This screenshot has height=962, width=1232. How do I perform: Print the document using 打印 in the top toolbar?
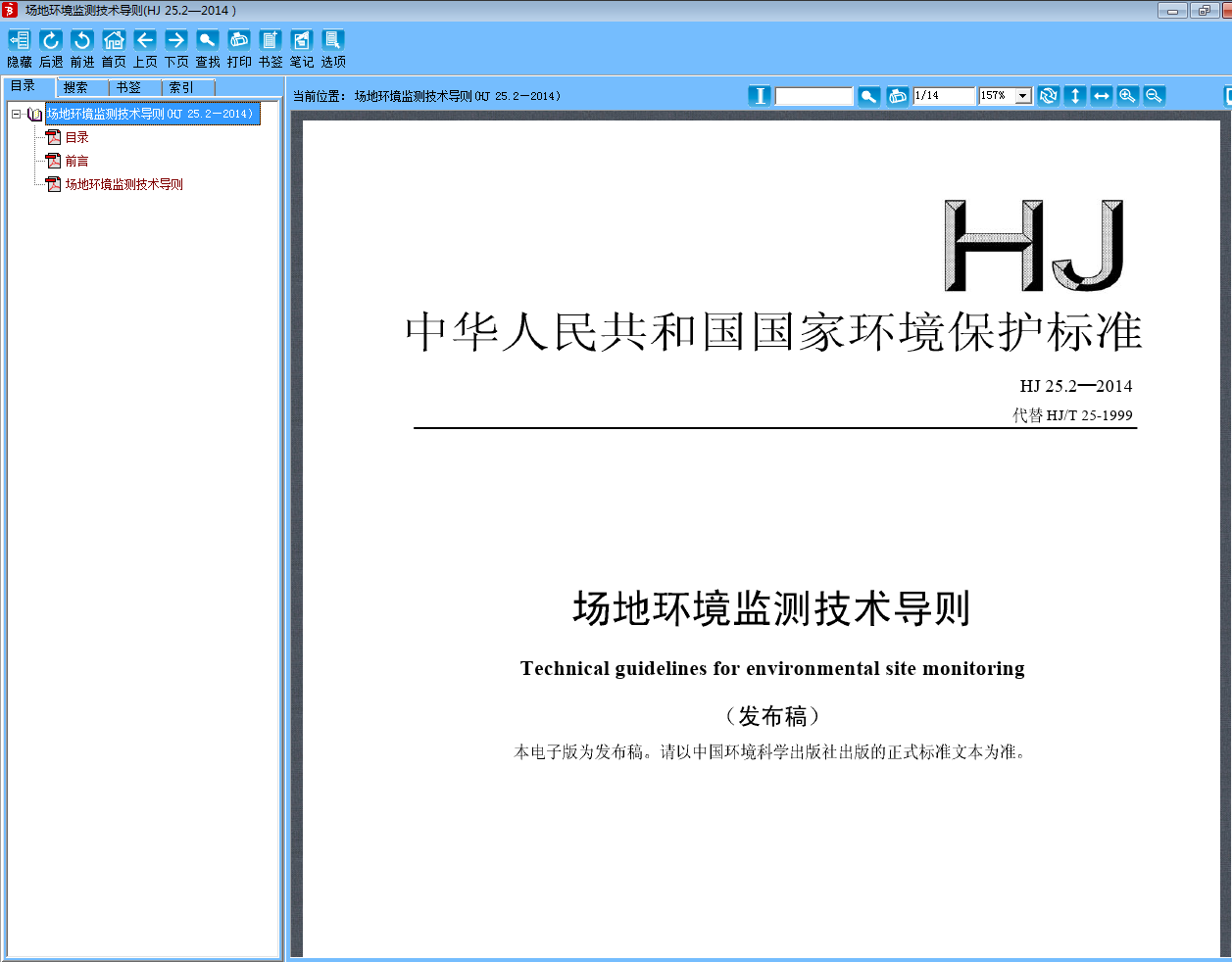pos(239,49)
